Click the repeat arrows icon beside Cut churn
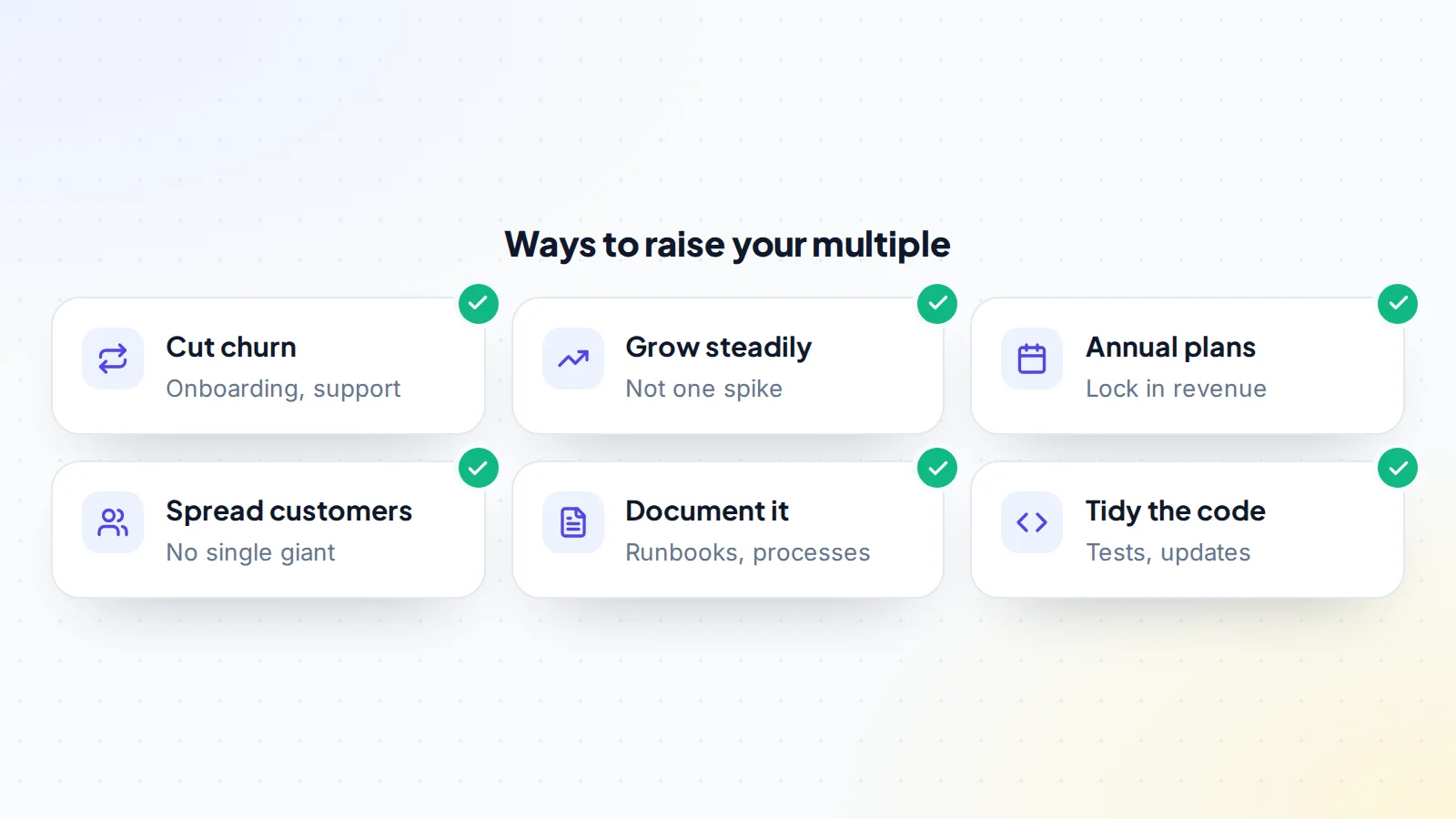1456x819 pixels. tap(113, 359)
